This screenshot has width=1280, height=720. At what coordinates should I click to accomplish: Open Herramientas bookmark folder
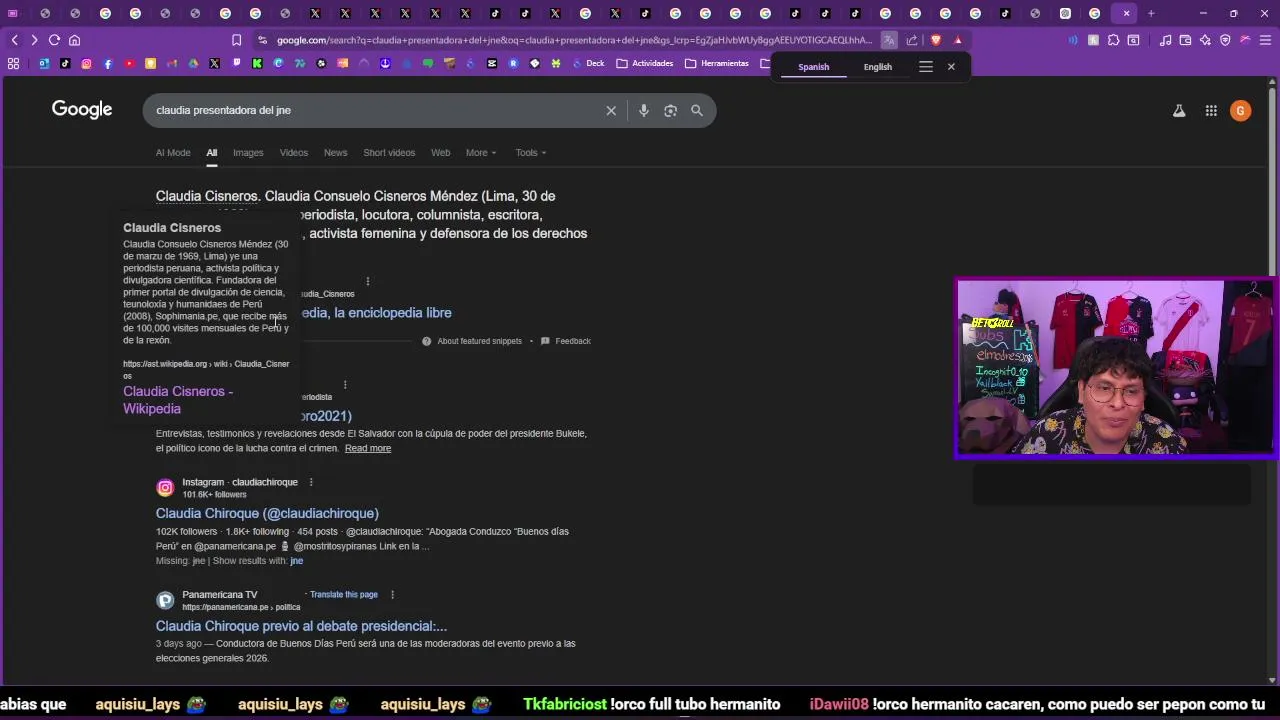[x=717, y=63]
